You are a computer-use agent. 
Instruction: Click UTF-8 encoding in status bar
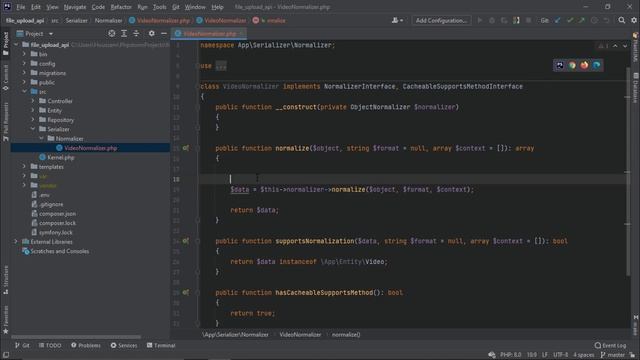click(x=560, y=355)
